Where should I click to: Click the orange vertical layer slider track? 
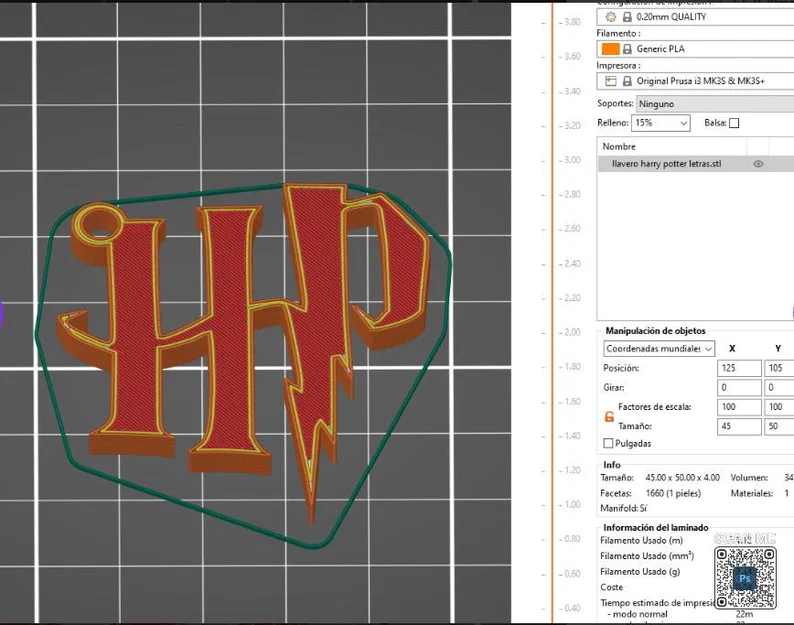pyautogui.click(x=552, y=312)
